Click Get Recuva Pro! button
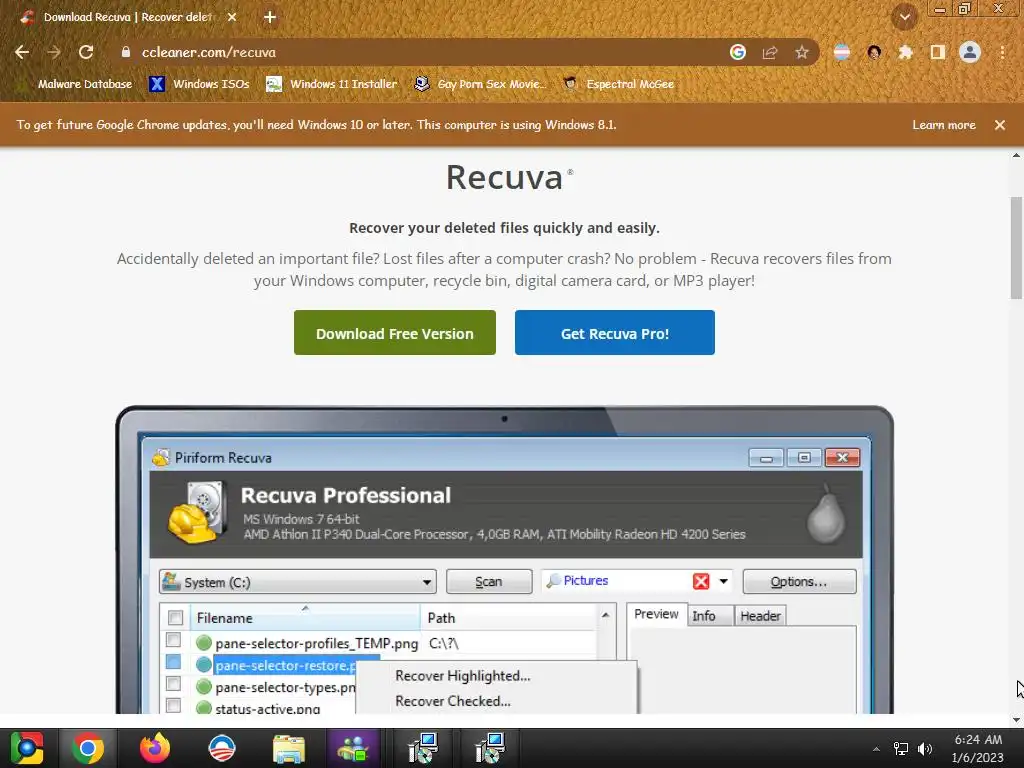 coord(615,333)
